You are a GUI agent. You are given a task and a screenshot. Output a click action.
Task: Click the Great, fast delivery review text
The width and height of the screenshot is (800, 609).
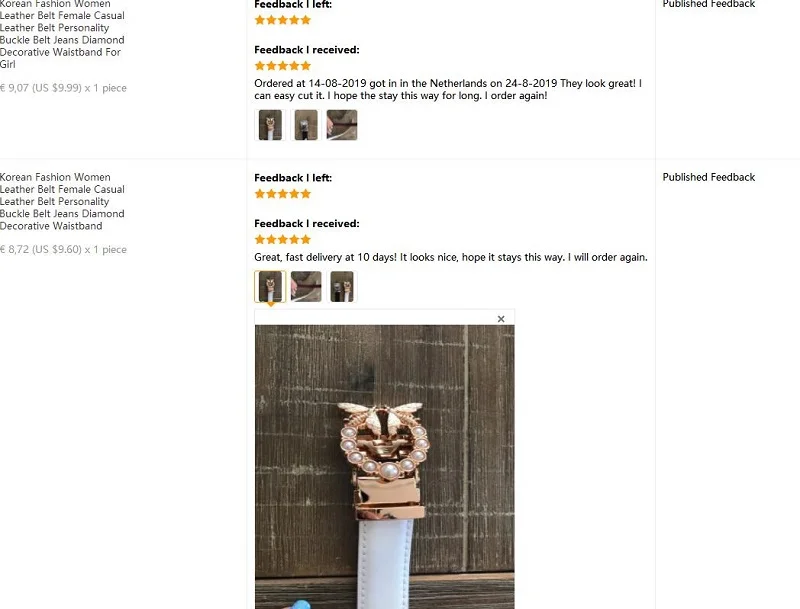(x=451, y=257)
